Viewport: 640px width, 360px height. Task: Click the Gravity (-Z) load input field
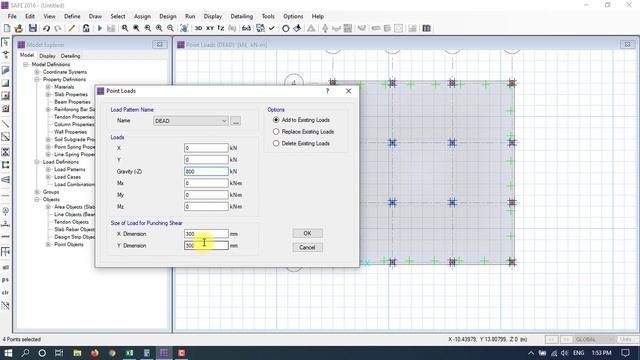coord(206,171)
